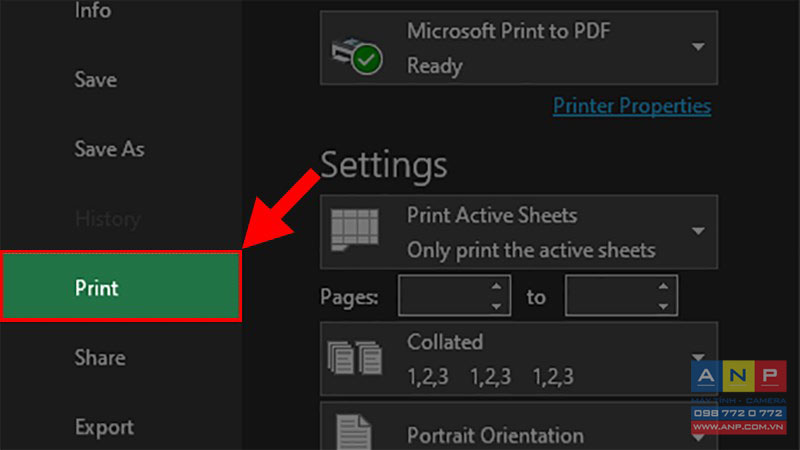
Task: Click the collated pages icon
Action: tap(355, 358)
